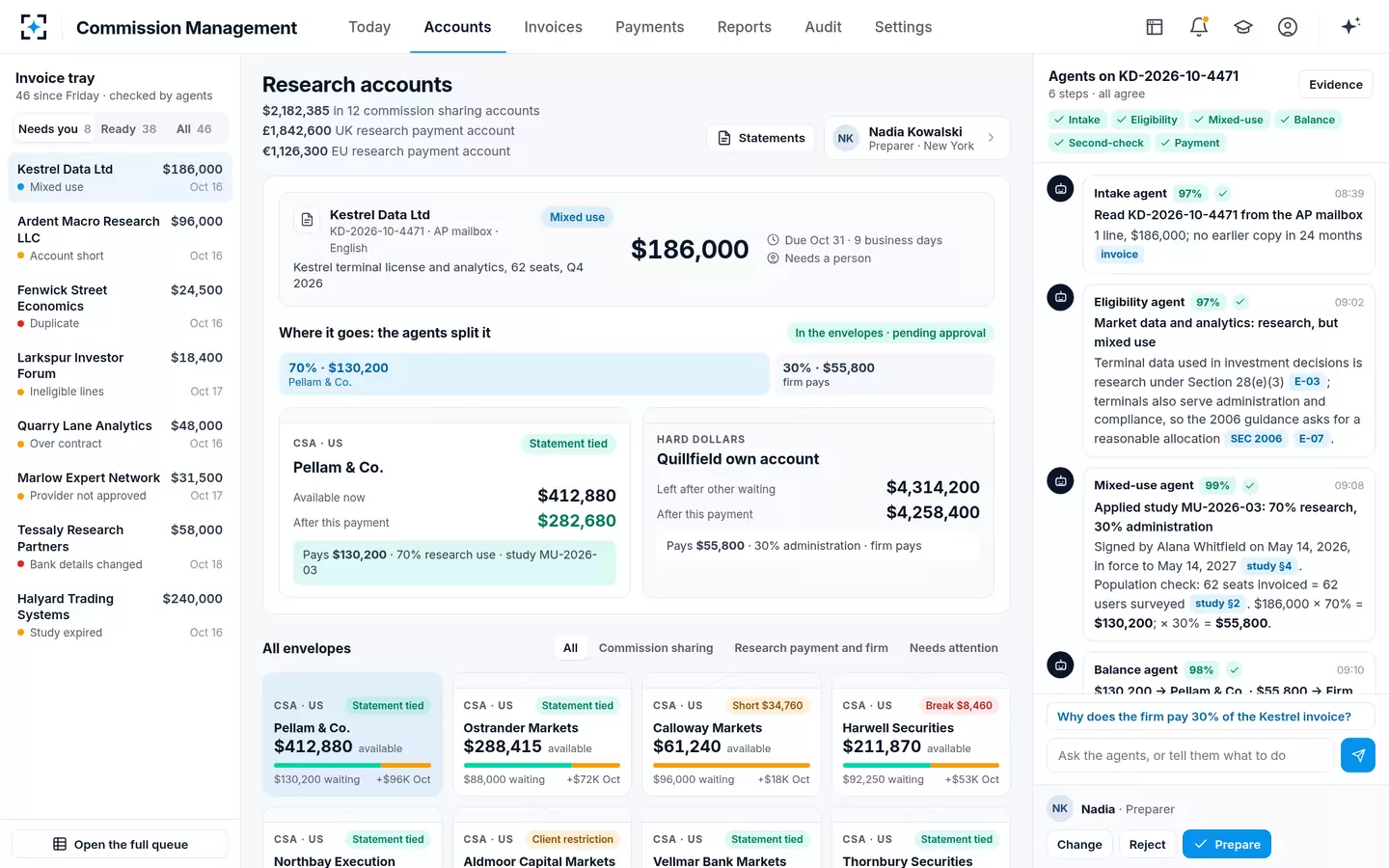Viewport: 1389px width, 868px height.
Task: Click the Intake agent robot icon
Action: coord(1060,189)
